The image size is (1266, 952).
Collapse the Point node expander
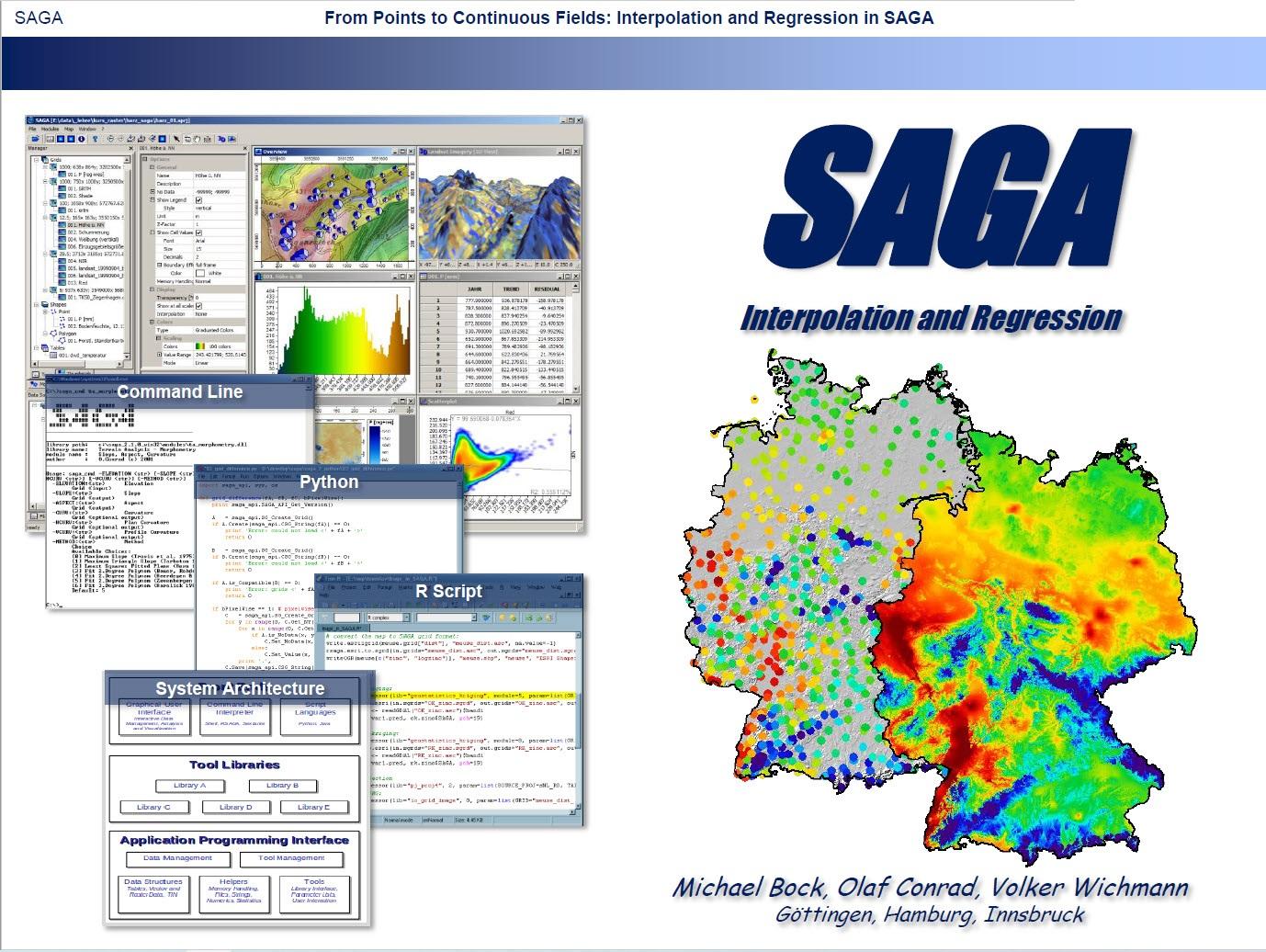45,312
